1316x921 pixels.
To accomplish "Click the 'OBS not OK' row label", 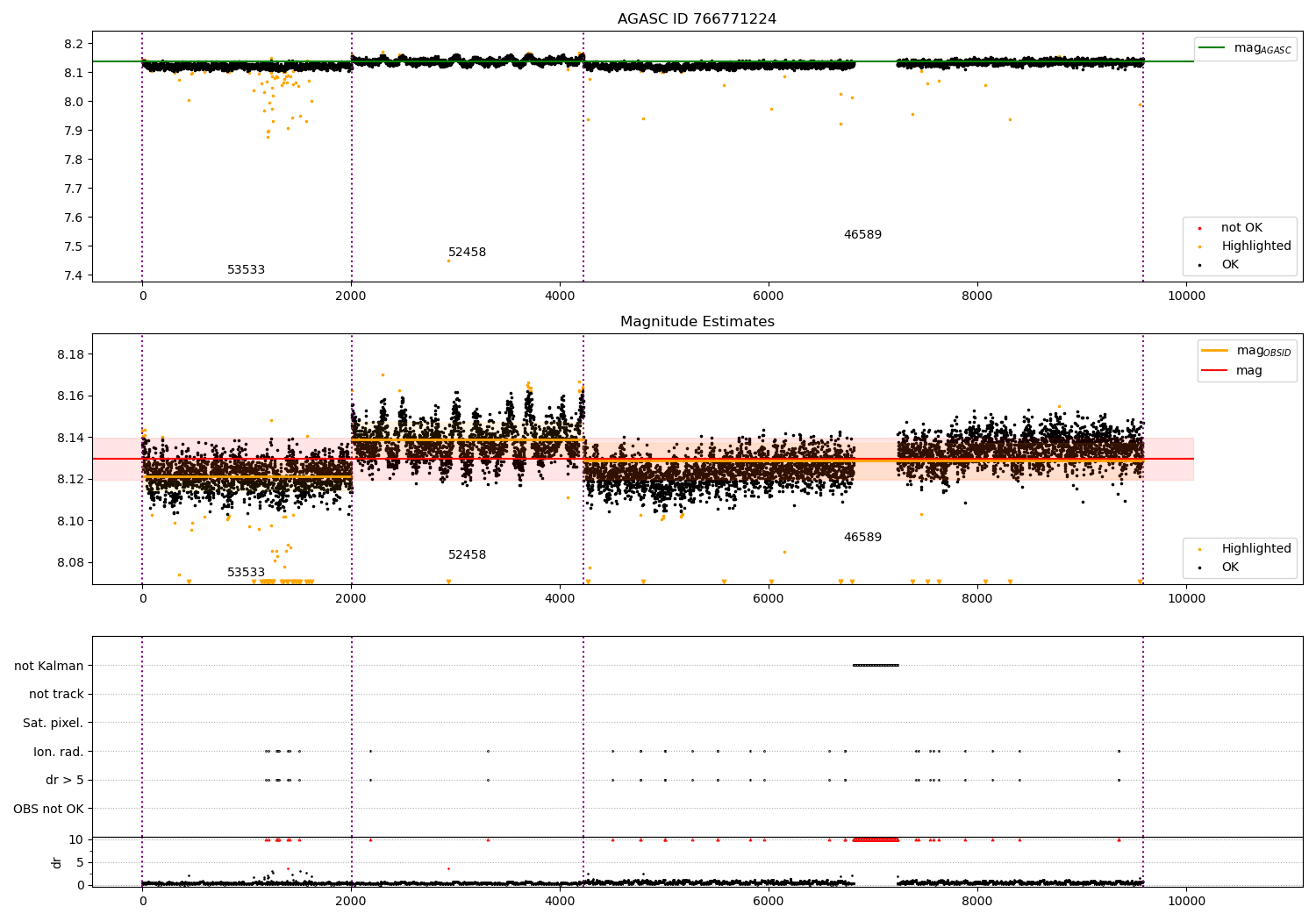I will pos(48,809).
